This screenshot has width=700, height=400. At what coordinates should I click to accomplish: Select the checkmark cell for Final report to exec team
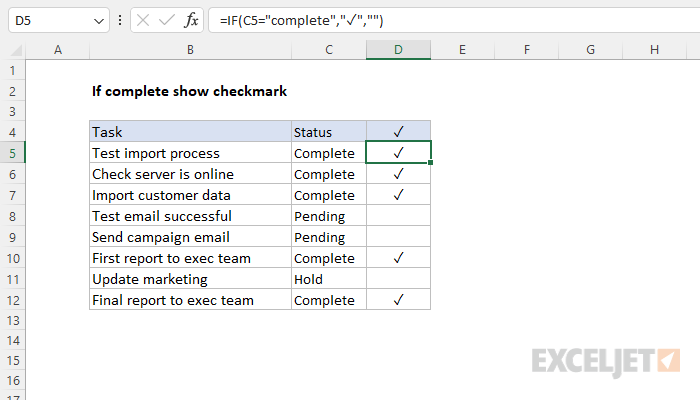(x=398, y=300)
